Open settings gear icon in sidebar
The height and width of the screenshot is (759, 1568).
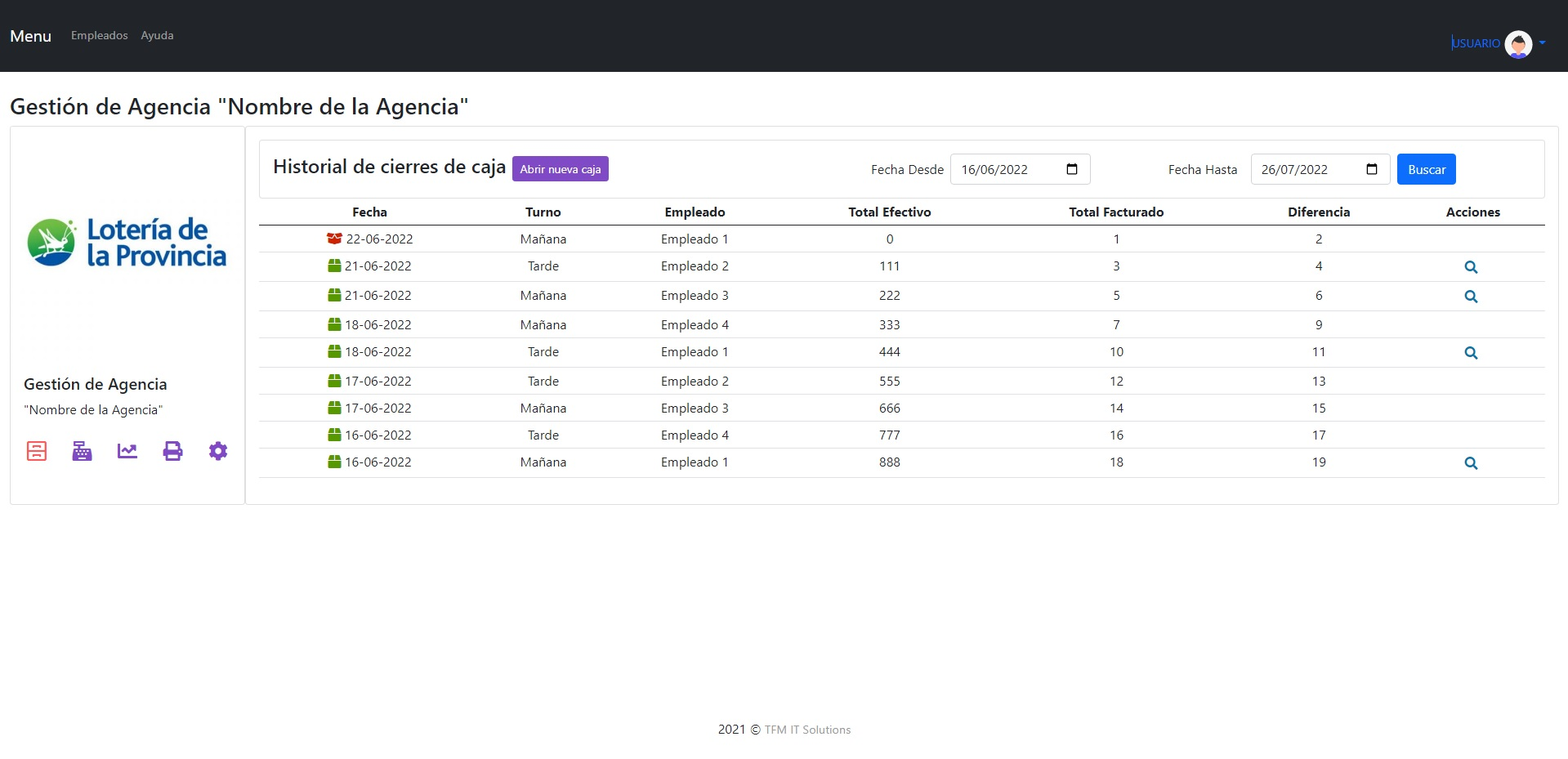218,451
